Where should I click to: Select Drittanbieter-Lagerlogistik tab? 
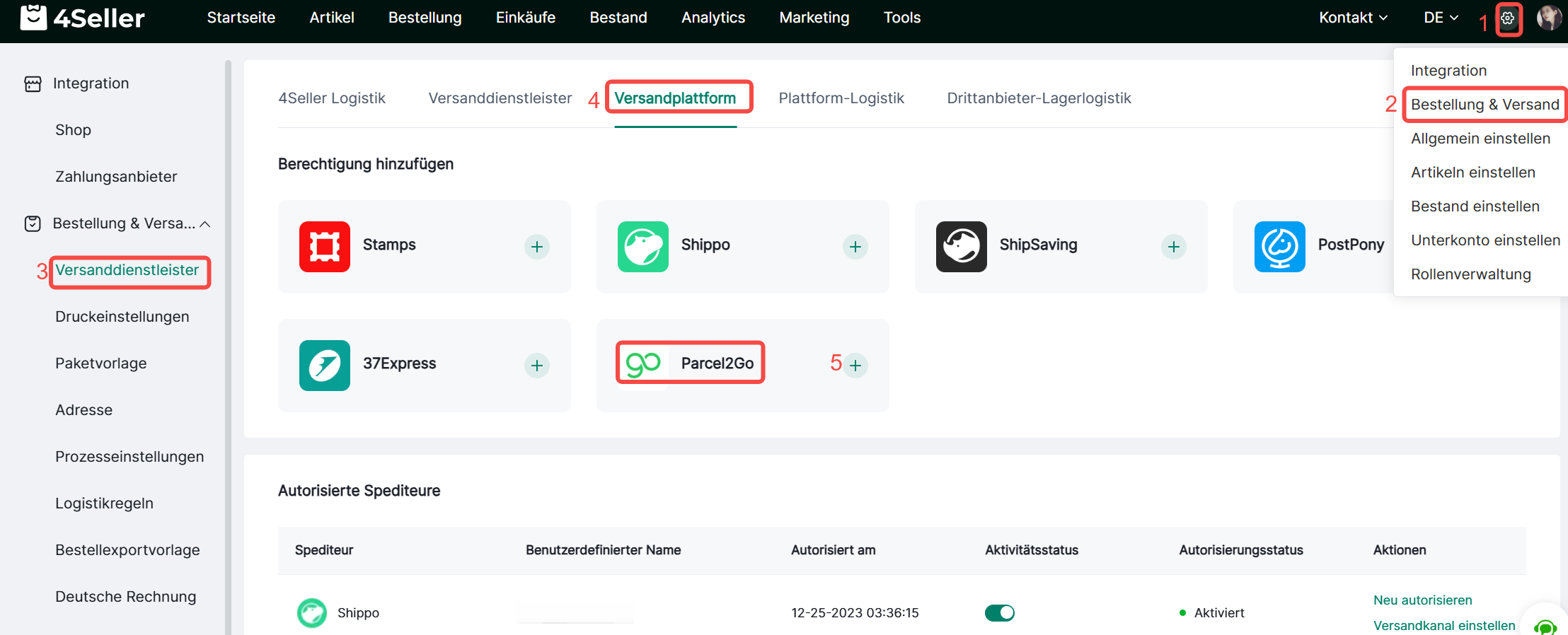pyautogui.click(x=1039, y=98)
